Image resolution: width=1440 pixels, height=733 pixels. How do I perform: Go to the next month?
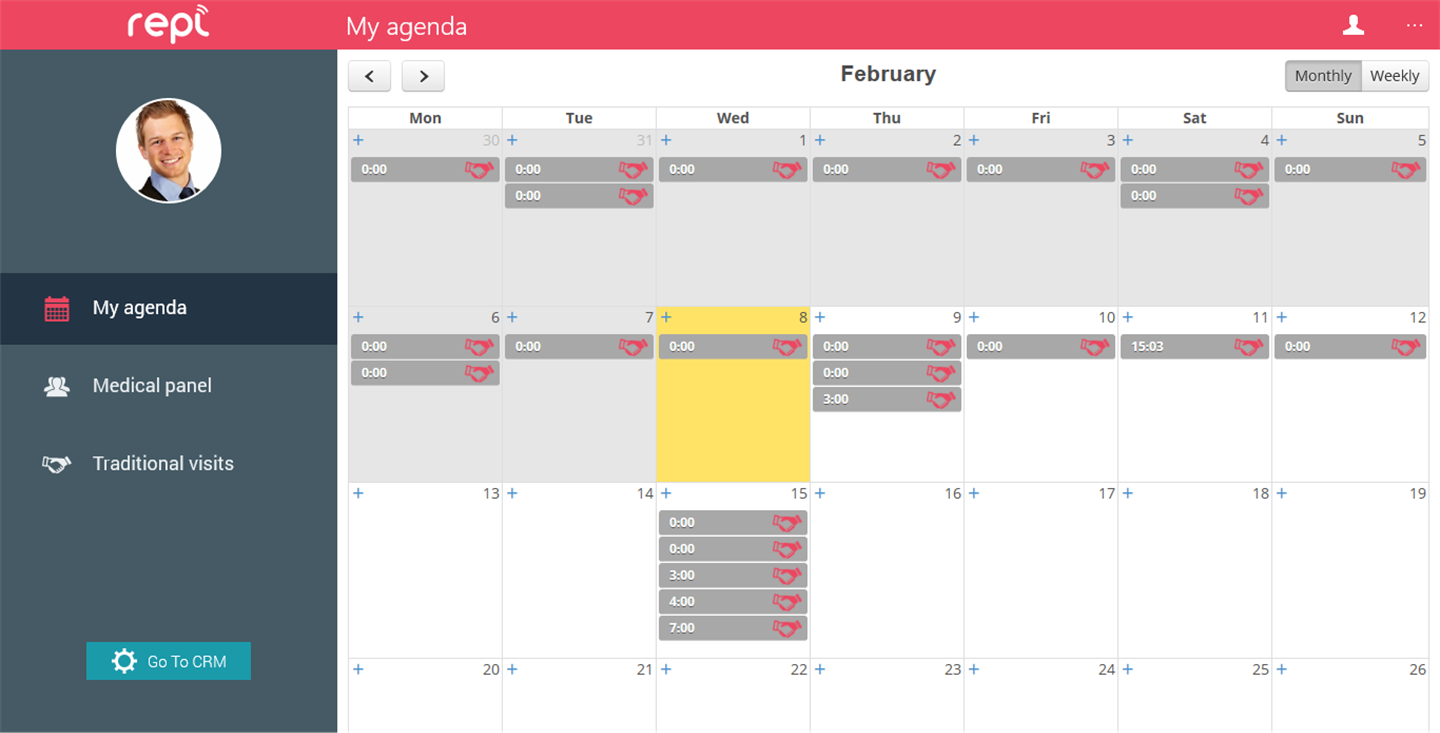pyautogui.click(x=423, y=76)
